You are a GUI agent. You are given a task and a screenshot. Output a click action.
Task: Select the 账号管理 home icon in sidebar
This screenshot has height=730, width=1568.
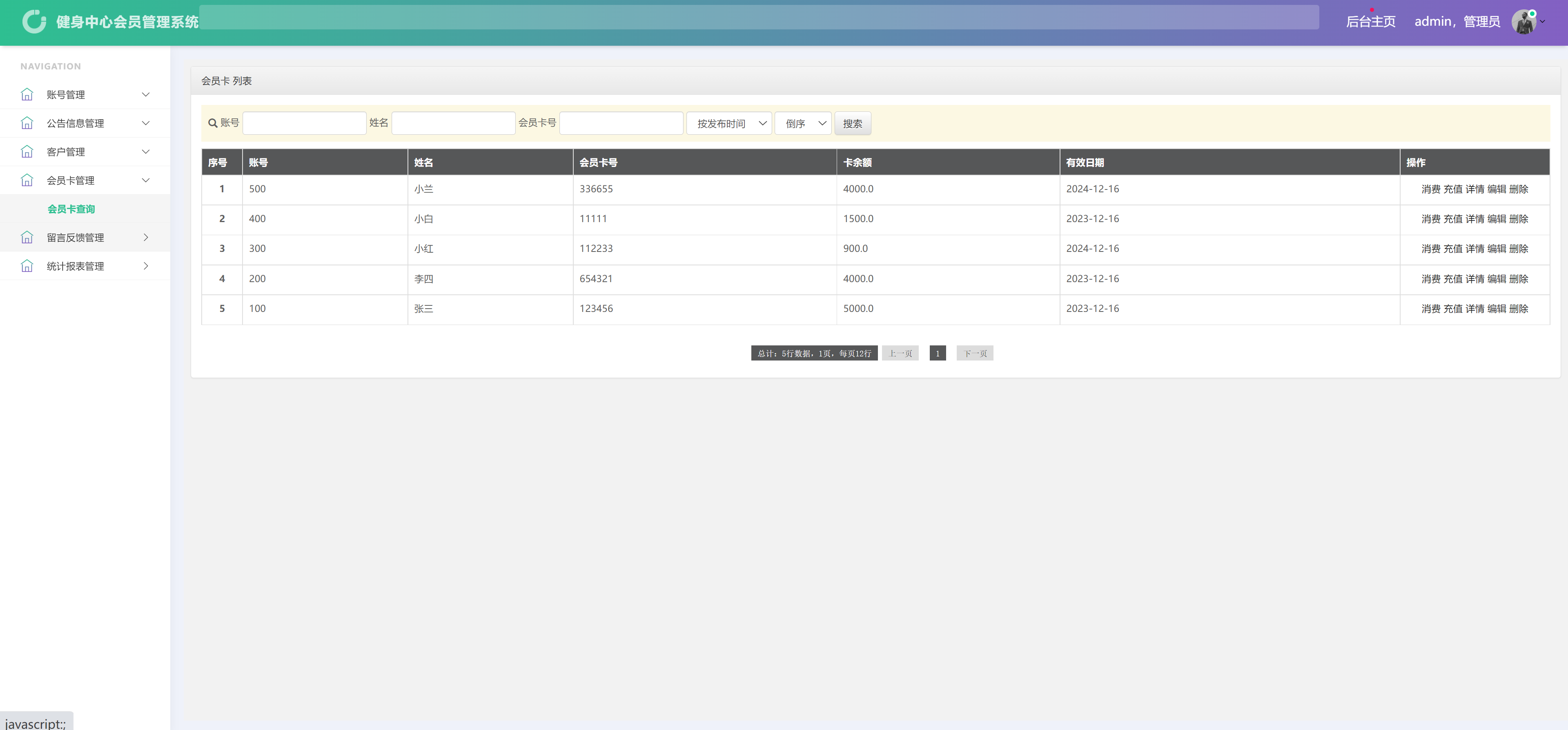(x=27, y=94)
